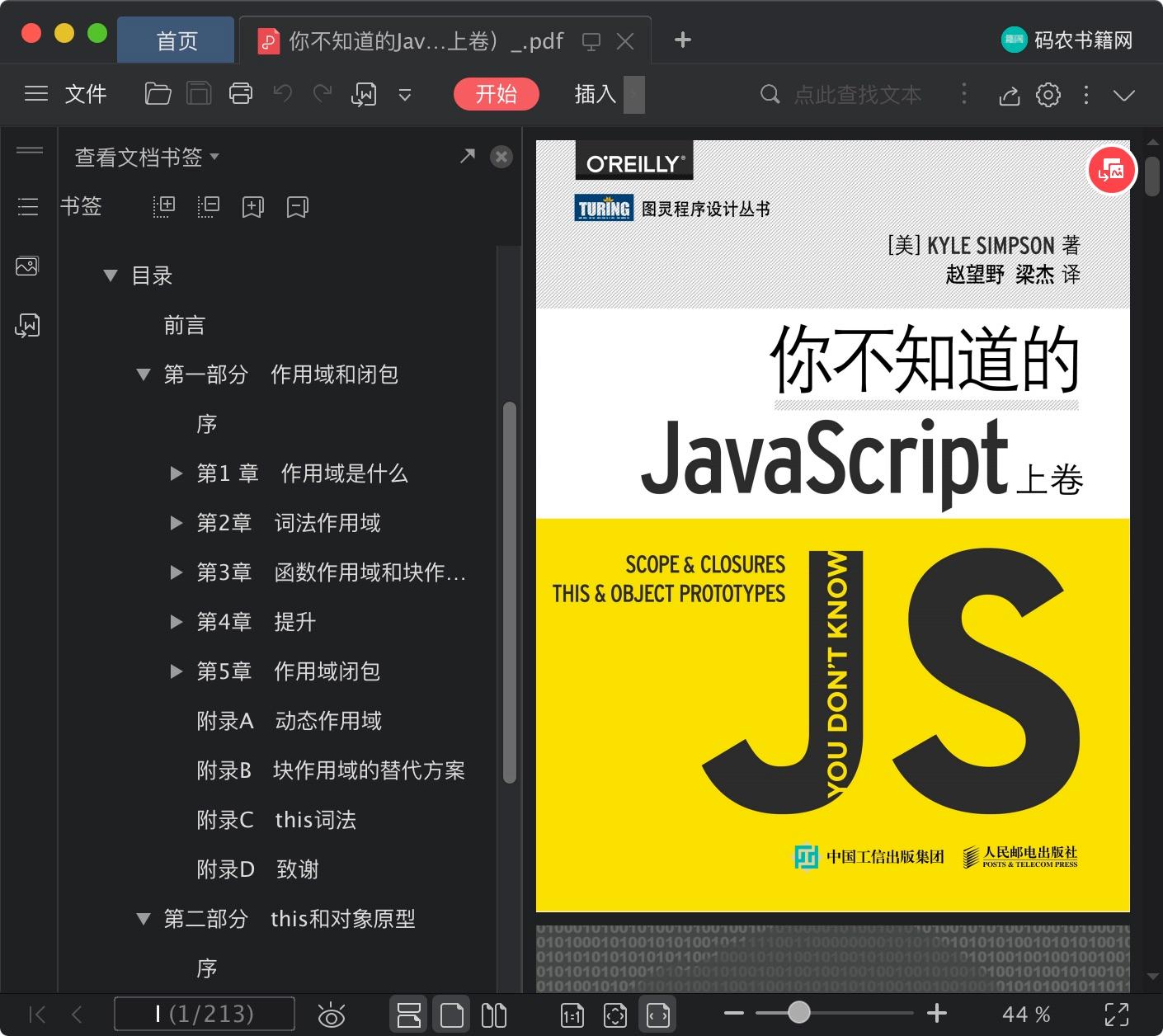Expand 第3章 函数作用域和块作用域
Screen dimensions: 1163x1036
[x=176, y=572]
